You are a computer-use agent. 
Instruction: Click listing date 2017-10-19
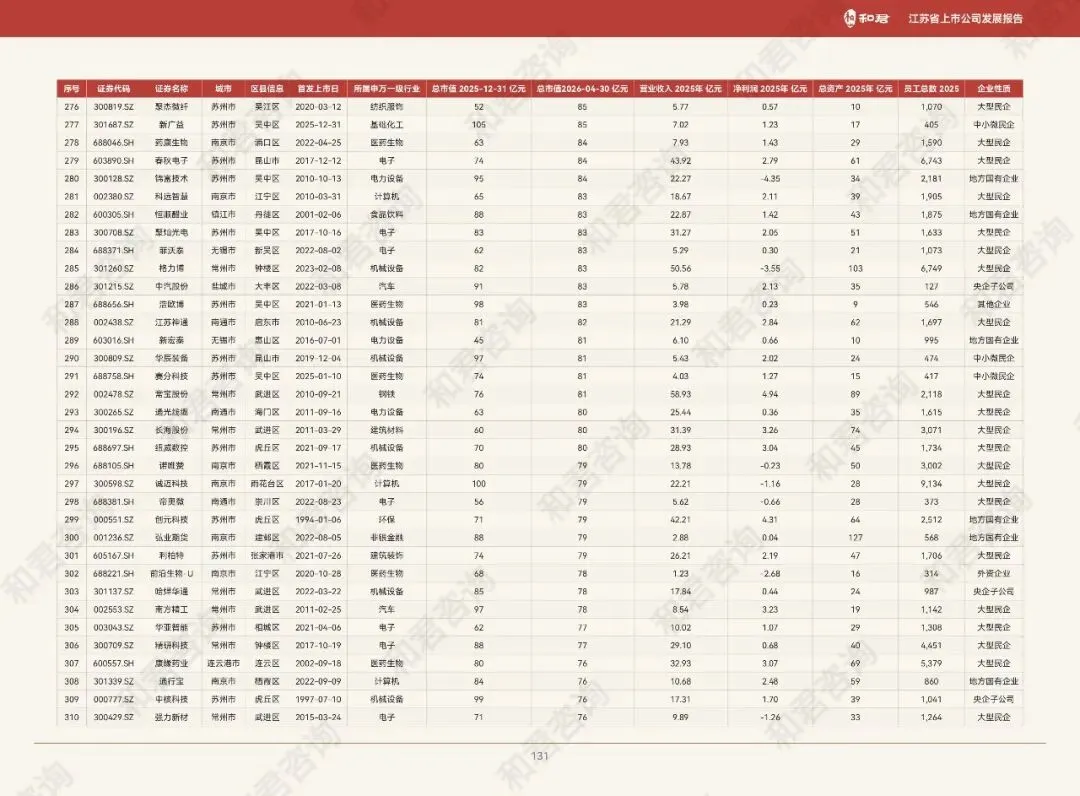click(x=318, y=645)
